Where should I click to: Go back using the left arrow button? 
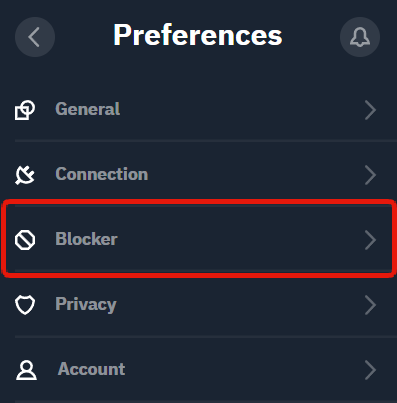click(35, 37)
